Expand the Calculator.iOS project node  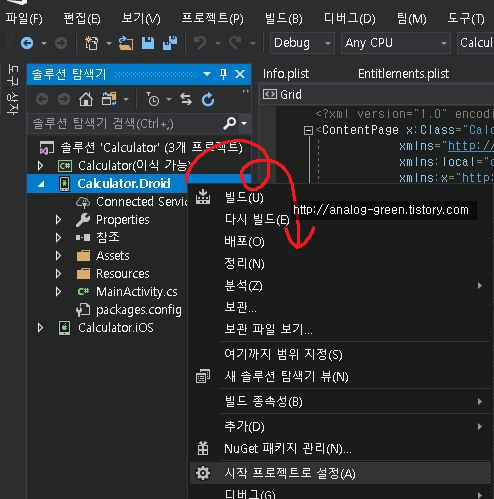(x=40, y=328)
